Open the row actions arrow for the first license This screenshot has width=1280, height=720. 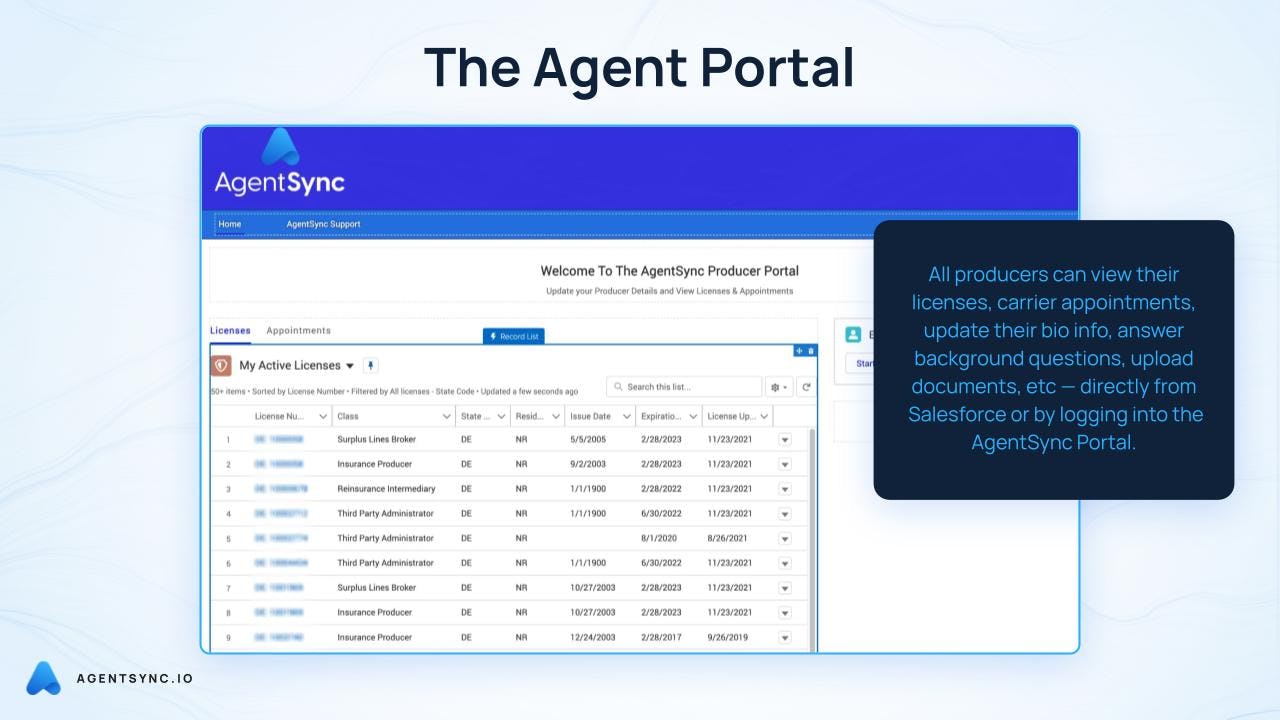point(786,439)
